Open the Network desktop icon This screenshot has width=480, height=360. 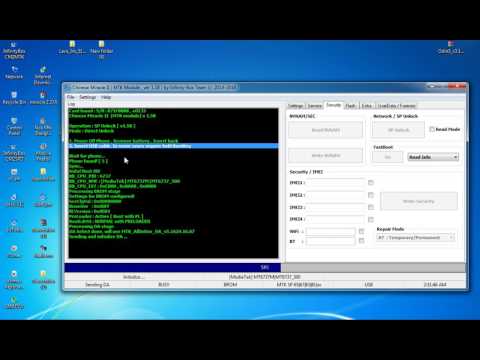(14, 72)
